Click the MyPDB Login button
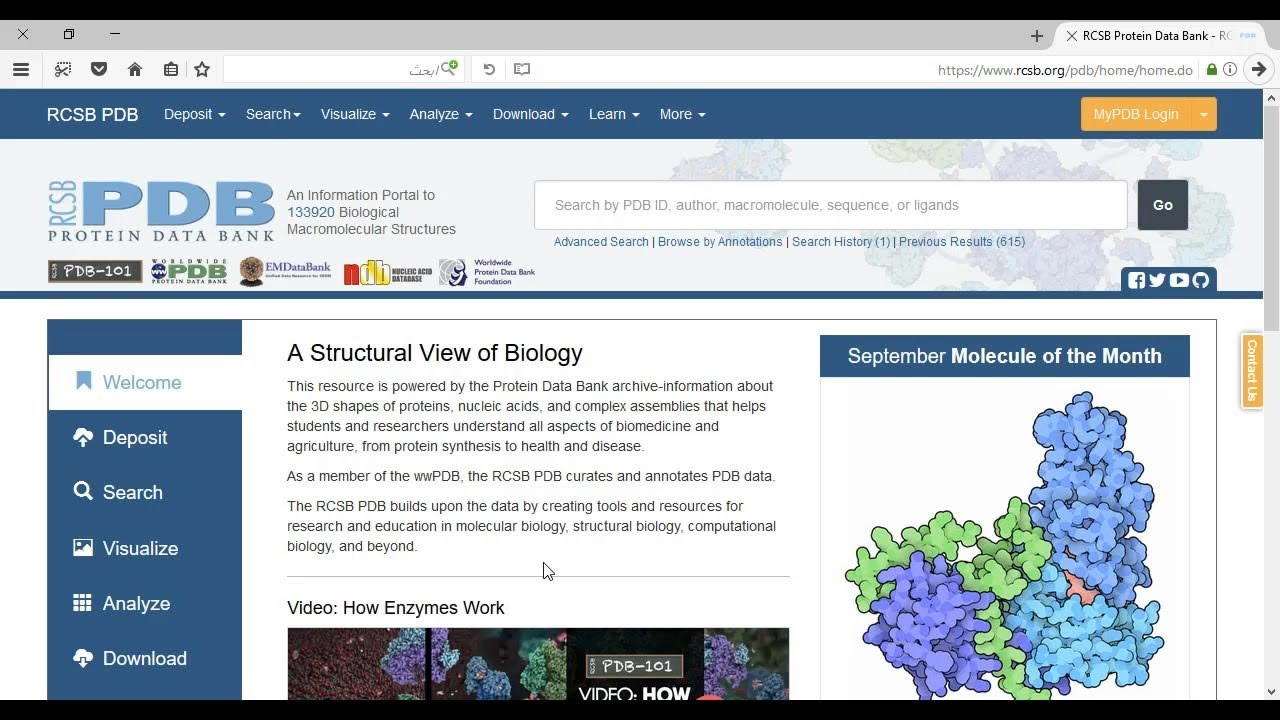 pyautogui.click(x=1136, y=114)
